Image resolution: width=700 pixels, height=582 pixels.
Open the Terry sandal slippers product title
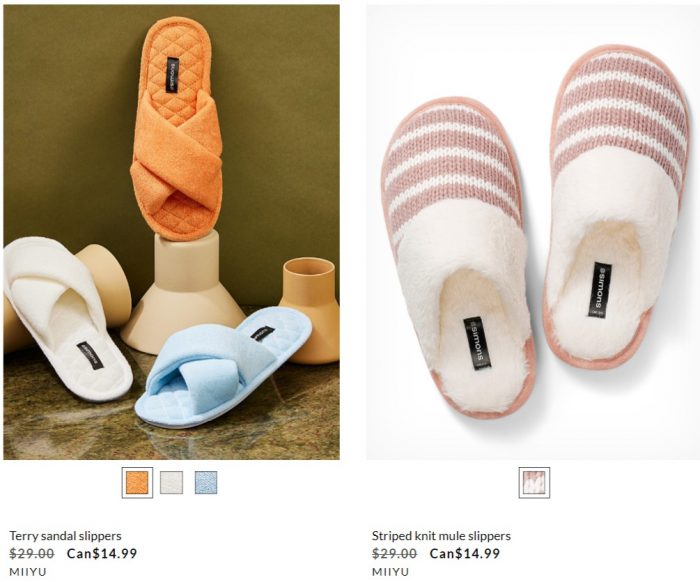[x=65, y=536]
